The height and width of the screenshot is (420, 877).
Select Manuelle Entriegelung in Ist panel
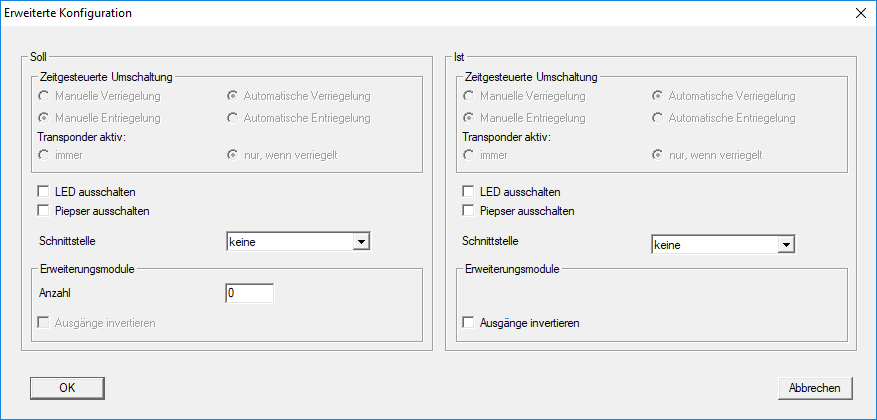pyautogui.click(x=469, y=118)
